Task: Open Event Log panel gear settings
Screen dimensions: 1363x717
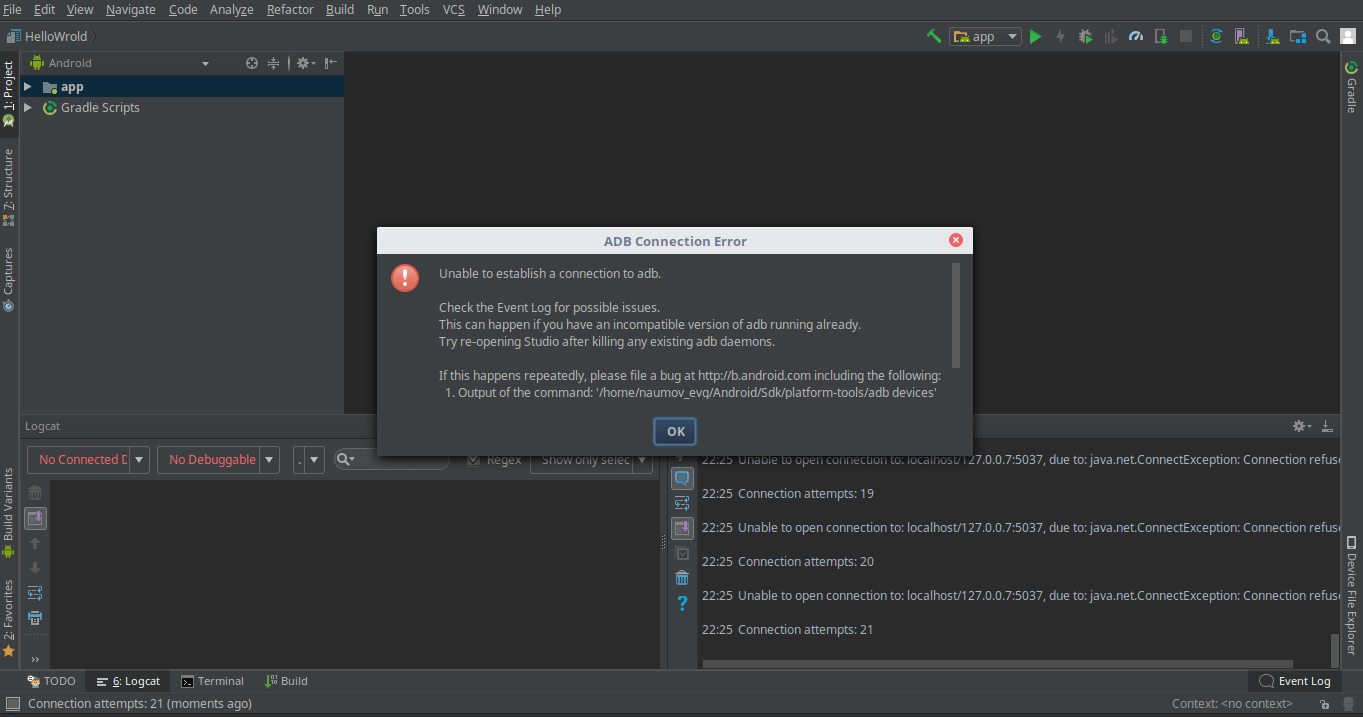Action: (1301, 426)
